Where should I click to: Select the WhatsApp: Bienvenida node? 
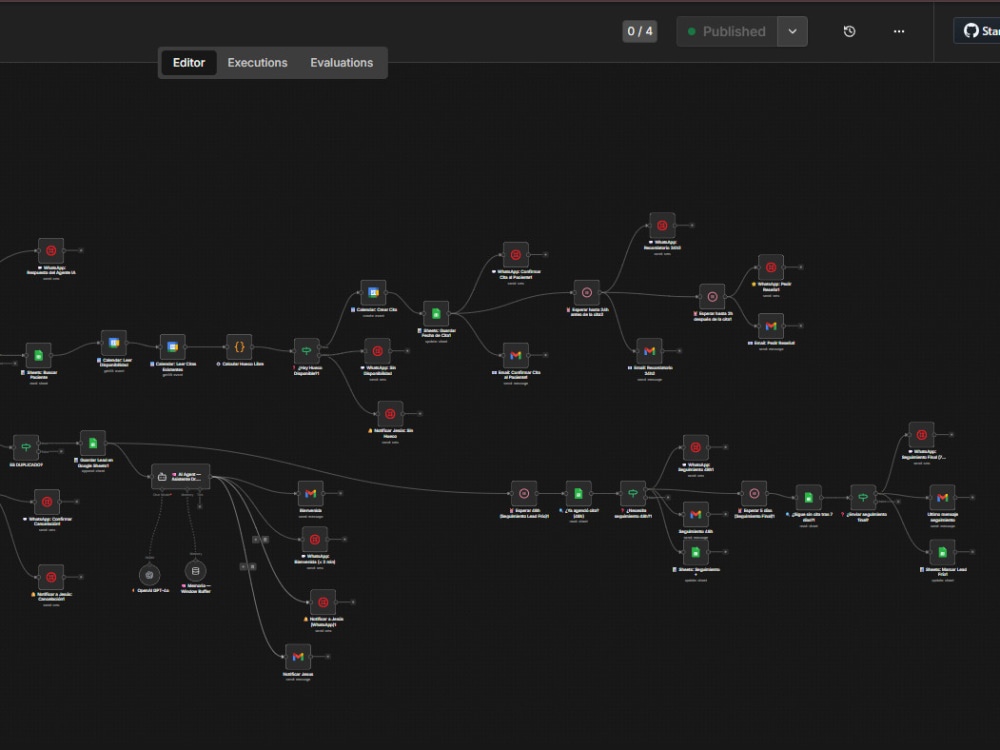point(315,540)
